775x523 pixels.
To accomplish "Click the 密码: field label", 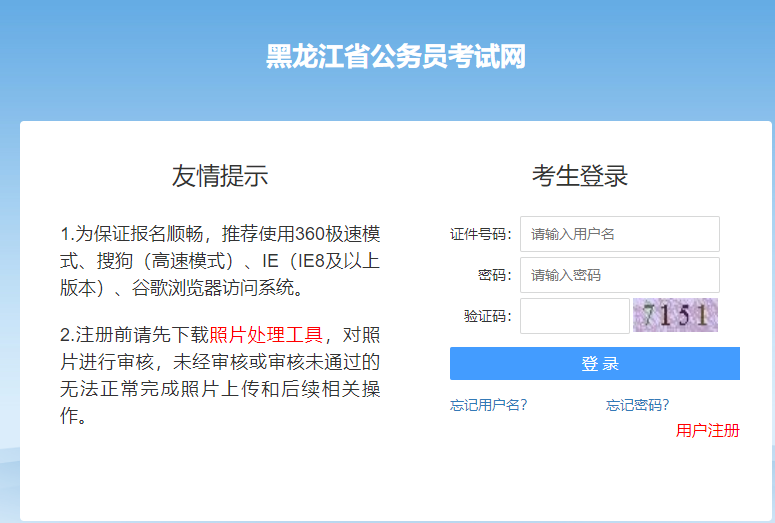I will click(x=494, y=275).
